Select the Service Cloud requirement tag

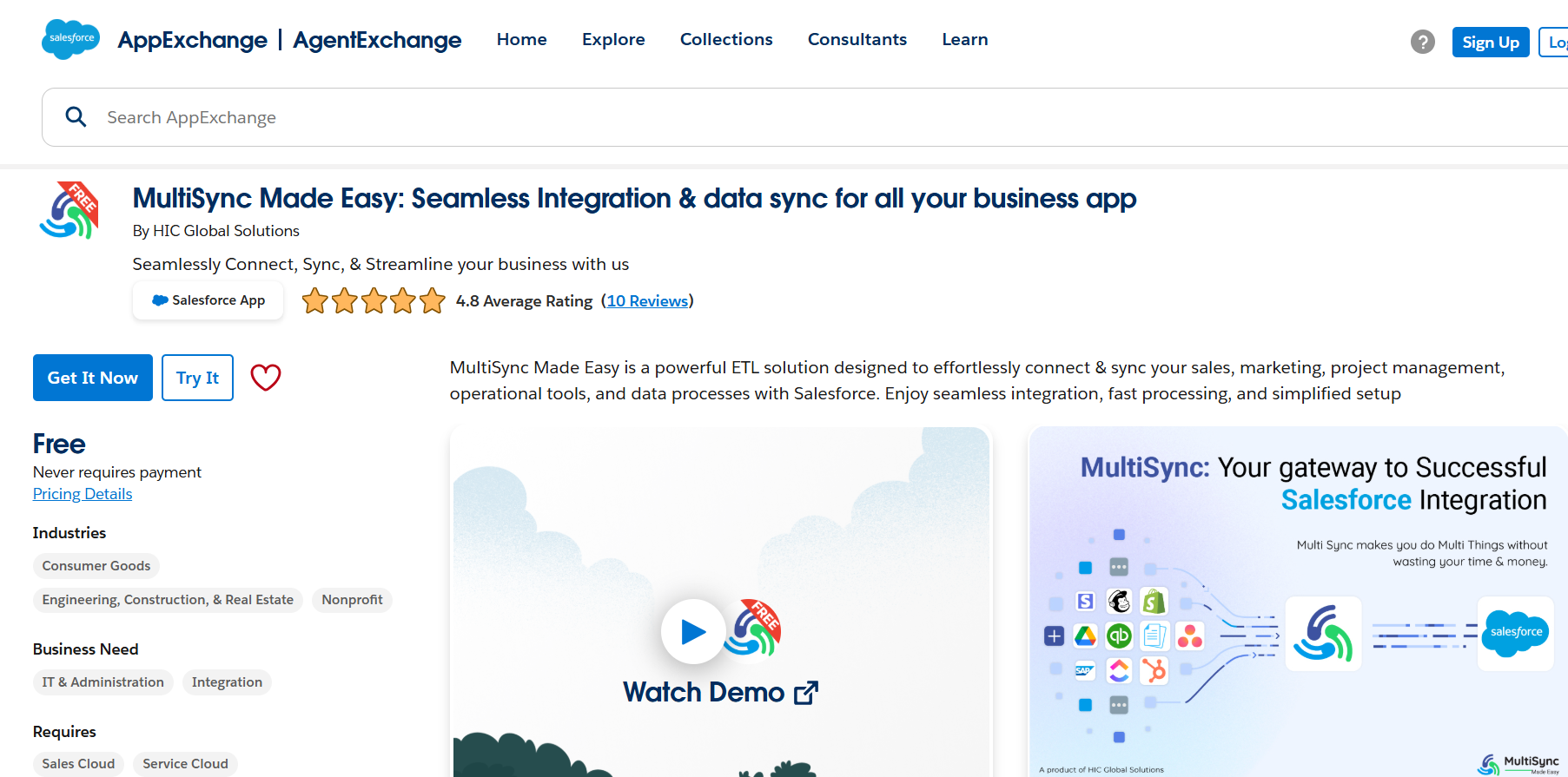[x=185, y=764]
